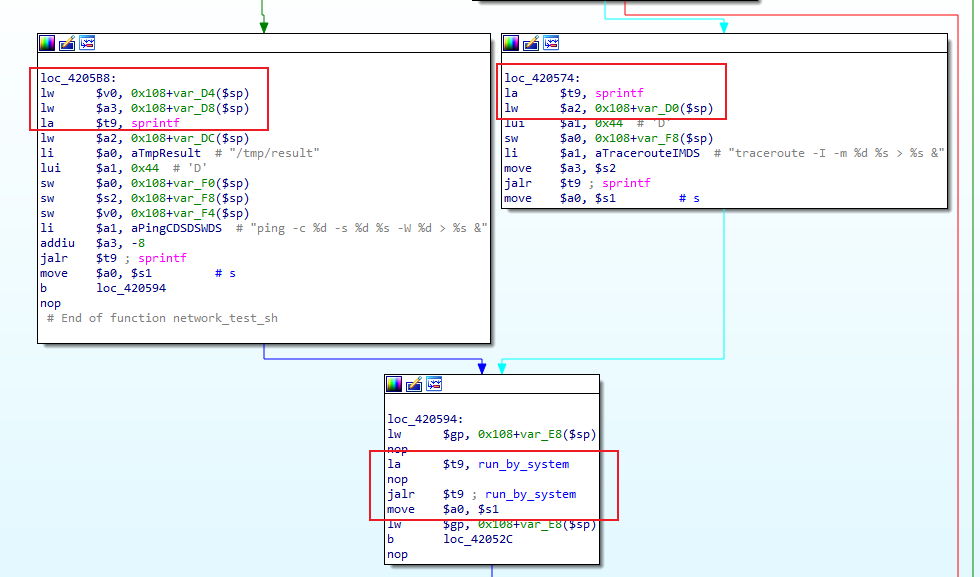980x577 pixels.
Task: Click sprintf in loc_4205B8's la $t9 line
Action: coord(155,123)
